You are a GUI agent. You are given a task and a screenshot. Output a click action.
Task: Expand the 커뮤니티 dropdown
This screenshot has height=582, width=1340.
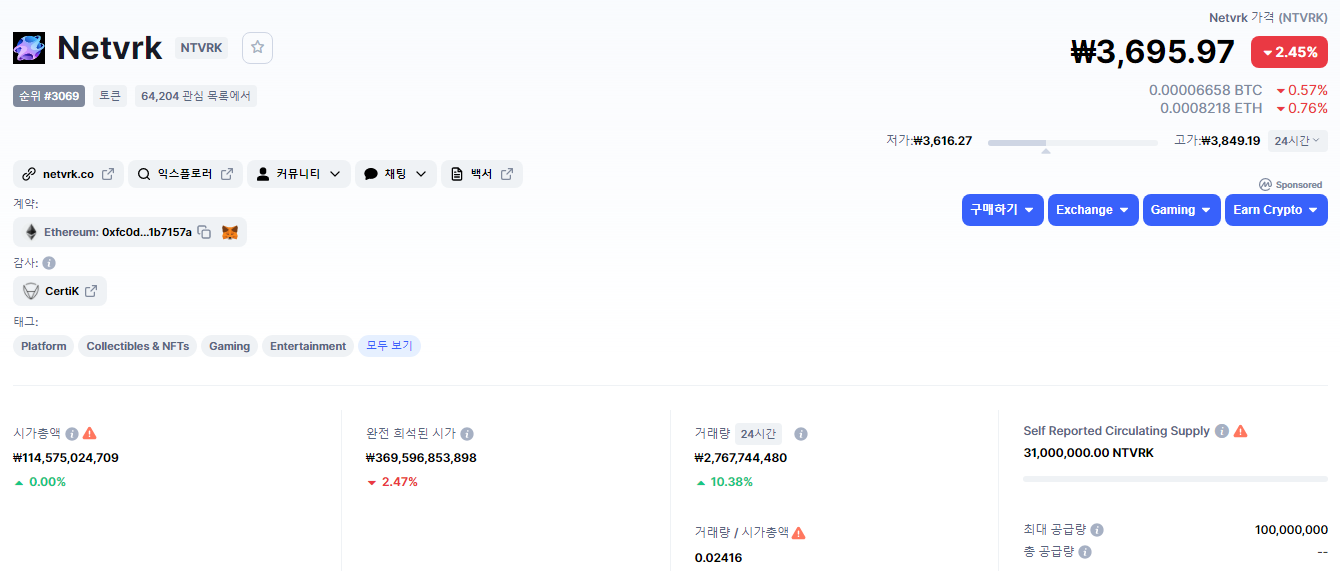298,174
